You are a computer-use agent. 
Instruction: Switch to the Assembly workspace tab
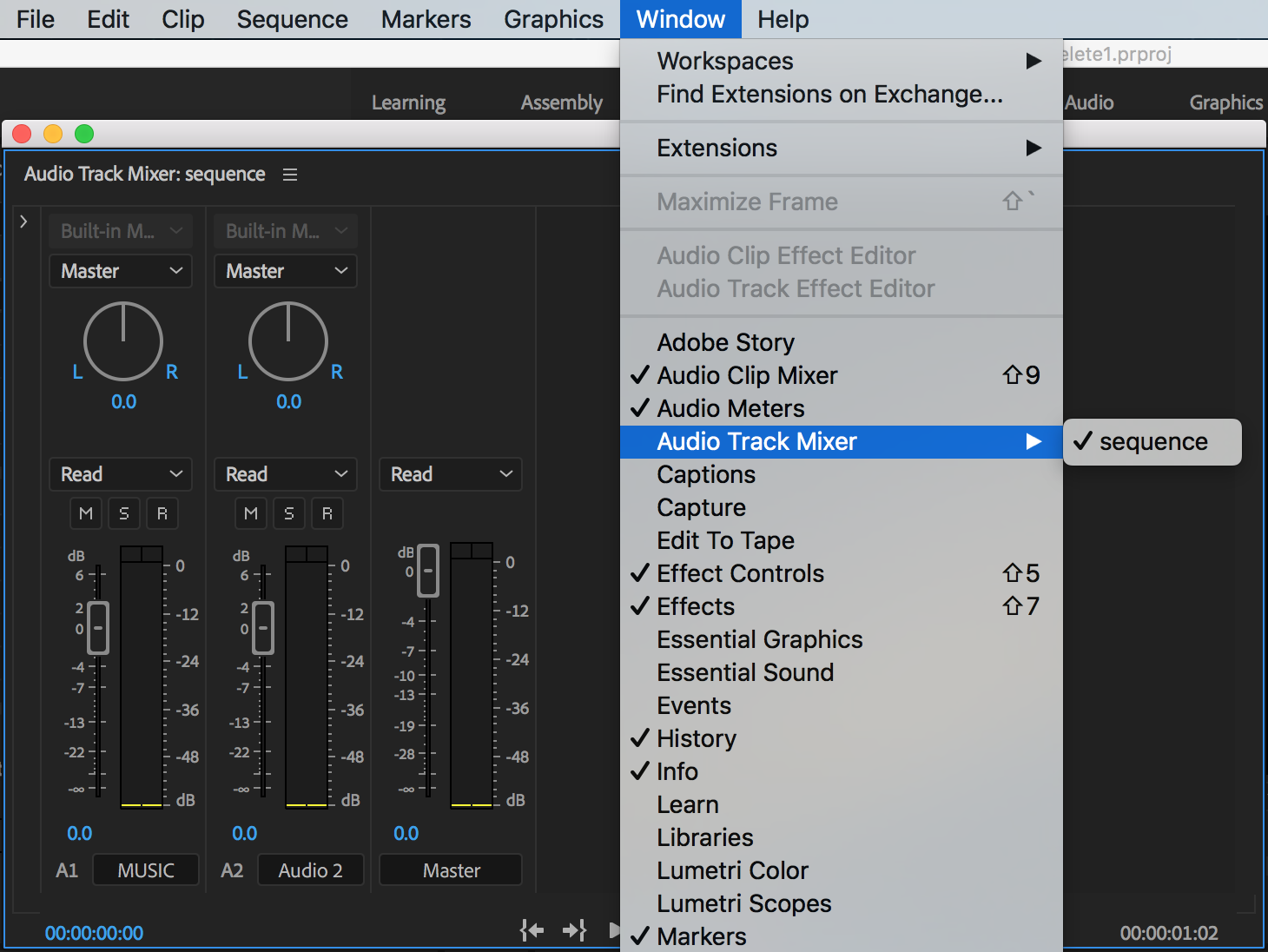pyautogui.click(x=561, y=102)
